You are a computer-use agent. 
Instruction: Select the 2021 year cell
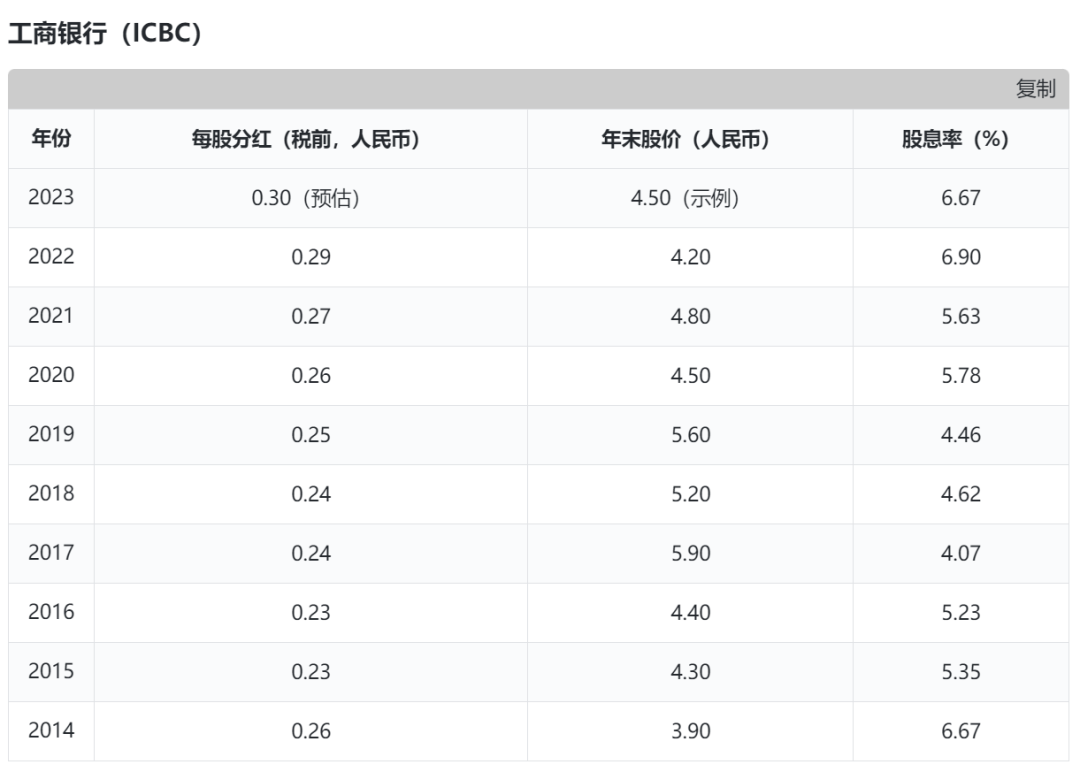[51, 316]
